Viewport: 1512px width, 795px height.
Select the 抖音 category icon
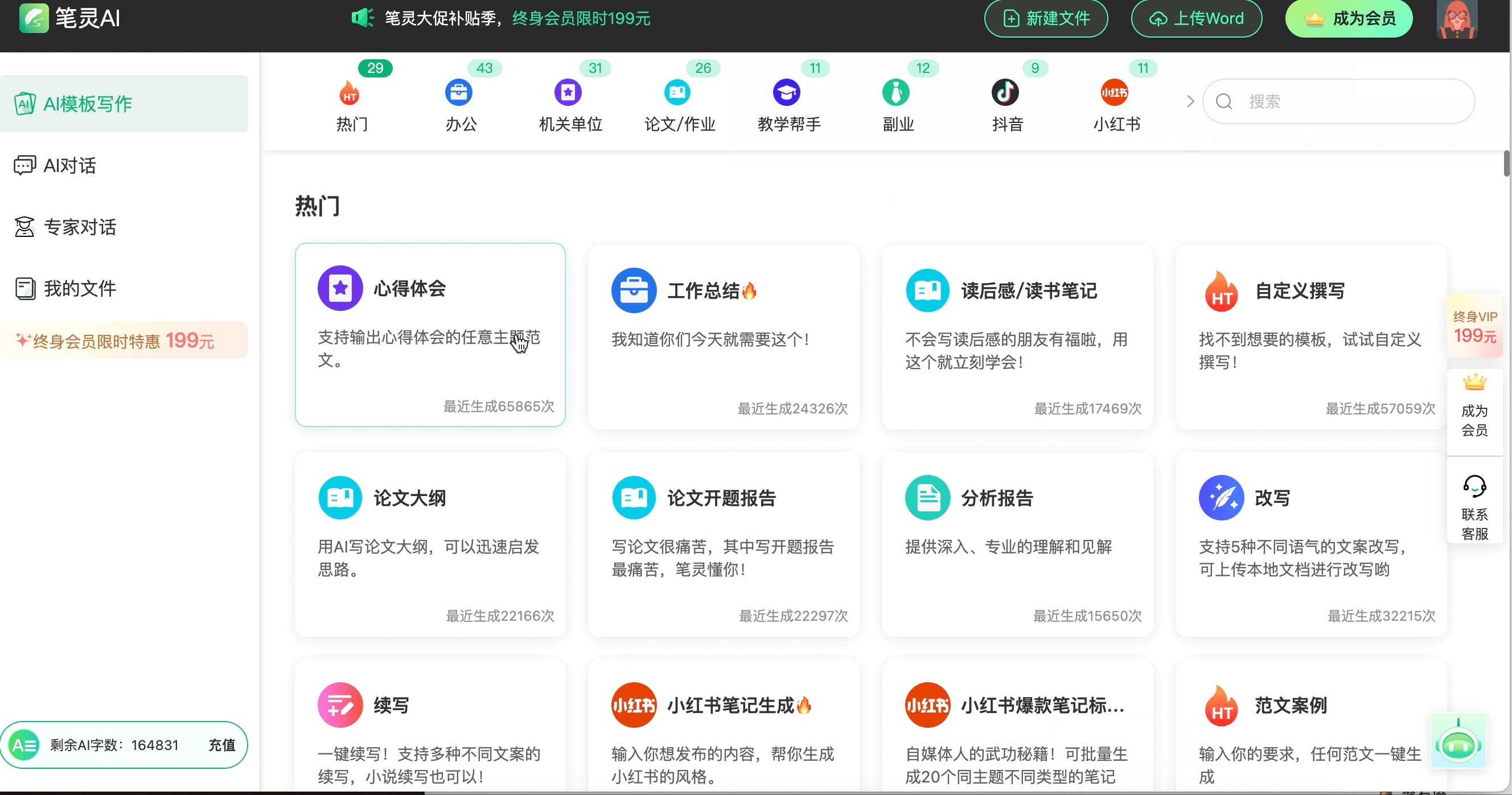tap(1006, 92)
